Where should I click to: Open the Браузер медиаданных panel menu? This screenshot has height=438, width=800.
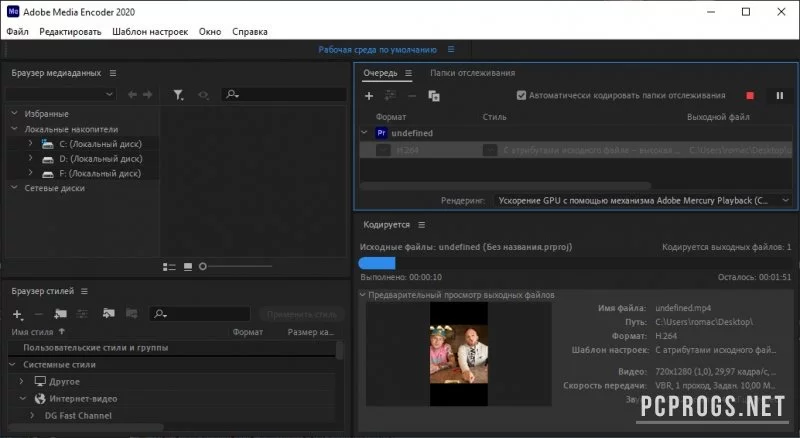pyautogui.click(x=113, y=73)
